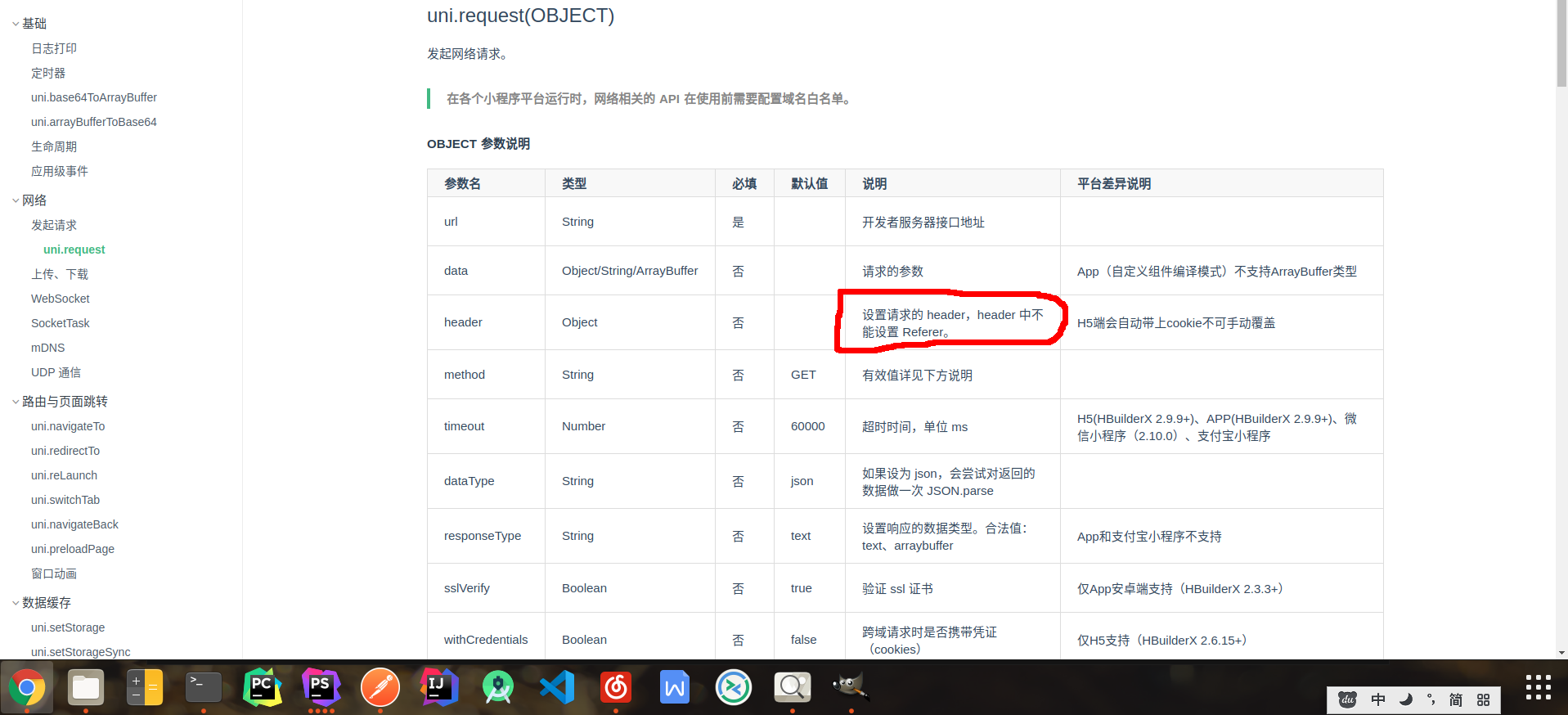
Task: Switch simplified Chinese 简 toggle
Action: click(x=1456, y=699)
